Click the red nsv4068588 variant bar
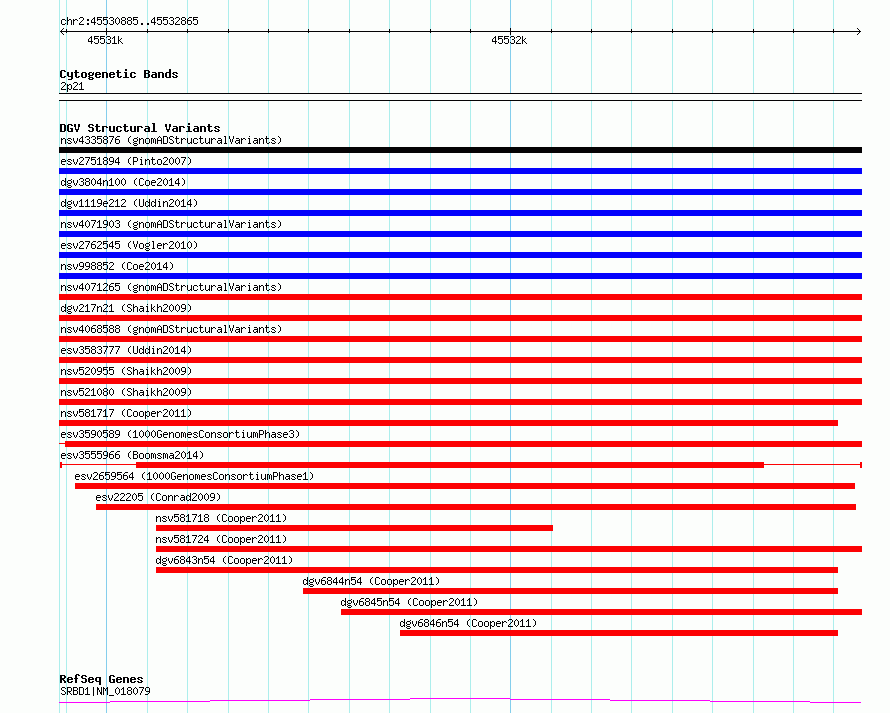 460,339
